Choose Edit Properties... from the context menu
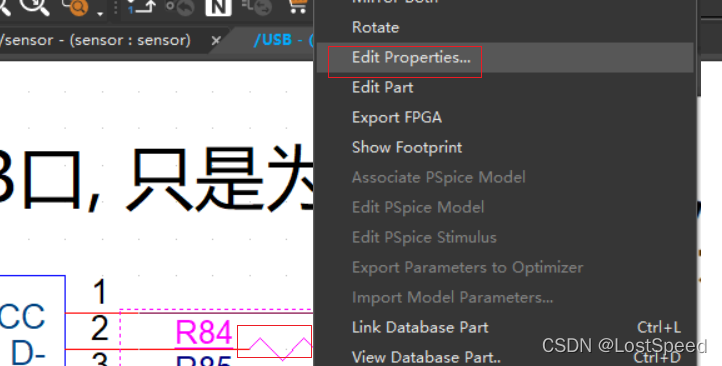Image resolution: width=722 pixels, height=366 pixels. (505, 58)
